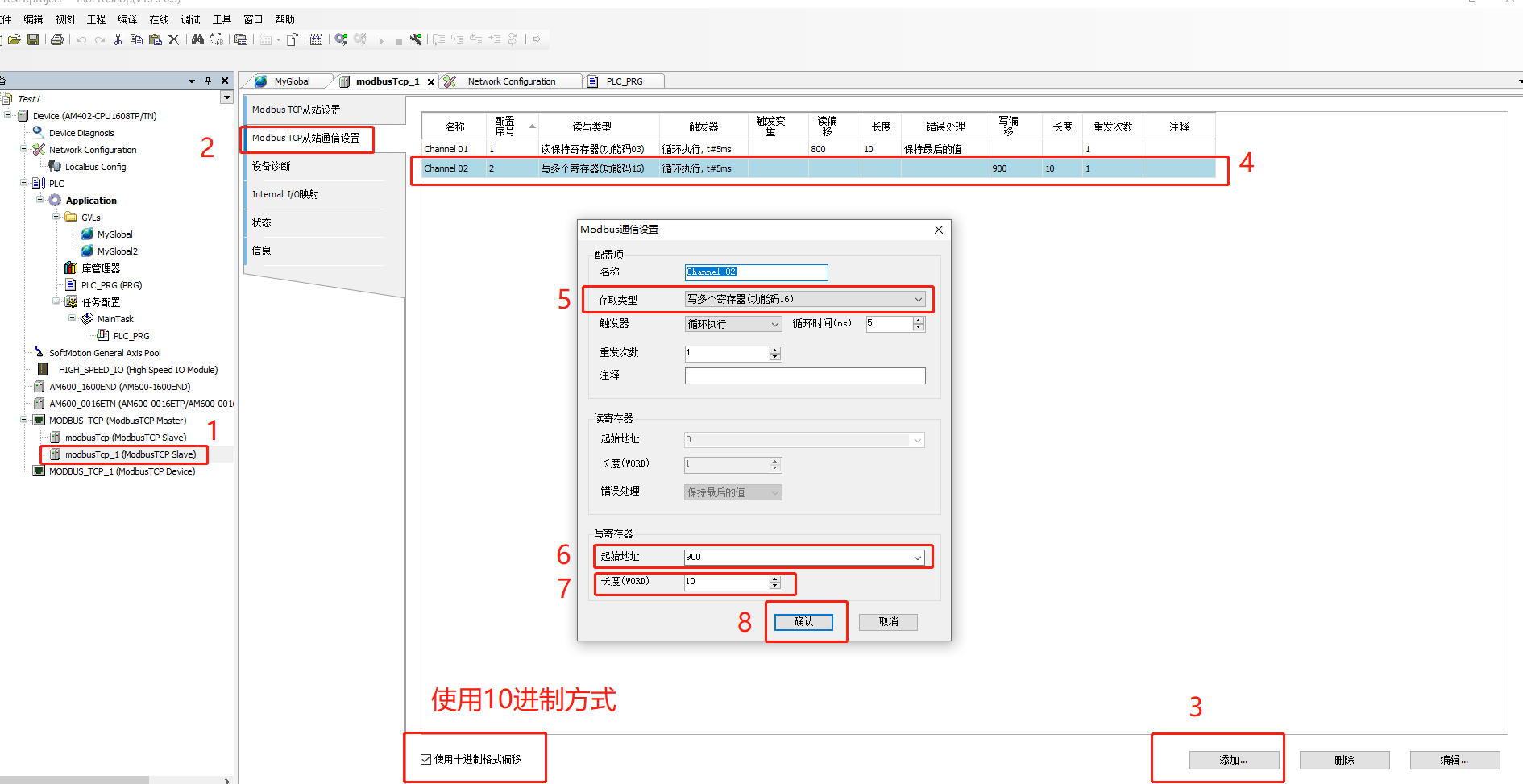Open the Modbus TCP从站设置 side tab
Image resolution: width=1523 pixels, height=784 pixels.
[x=324, y=110]
